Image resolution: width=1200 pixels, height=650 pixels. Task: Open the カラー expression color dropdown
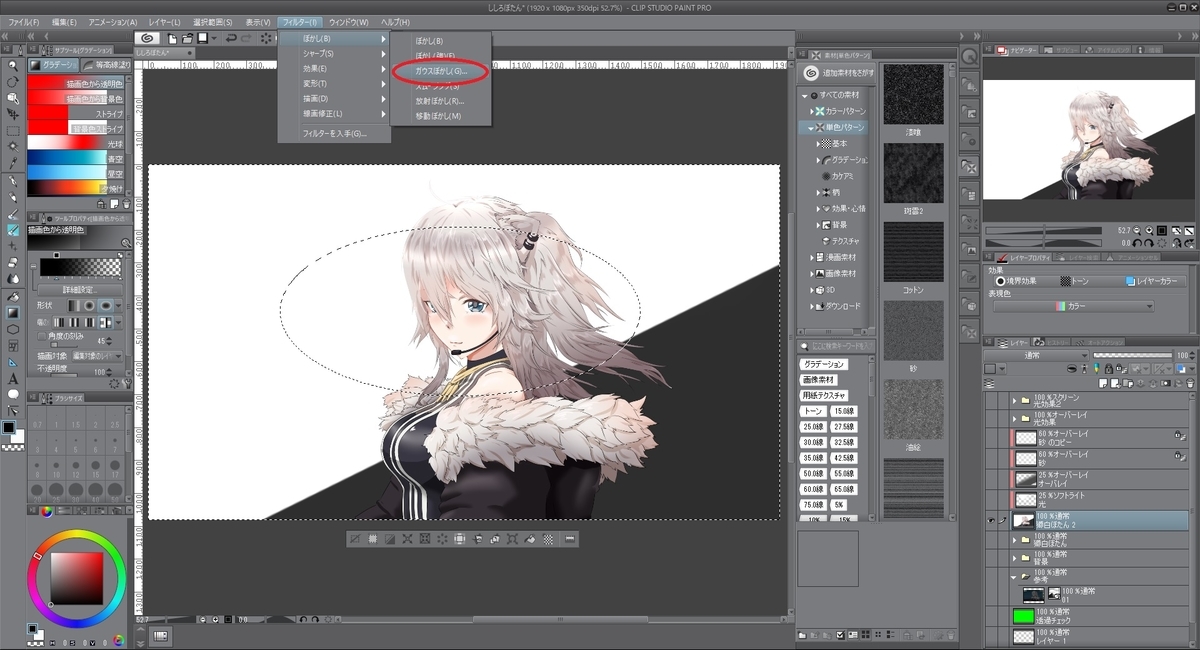coord(1074,306)
